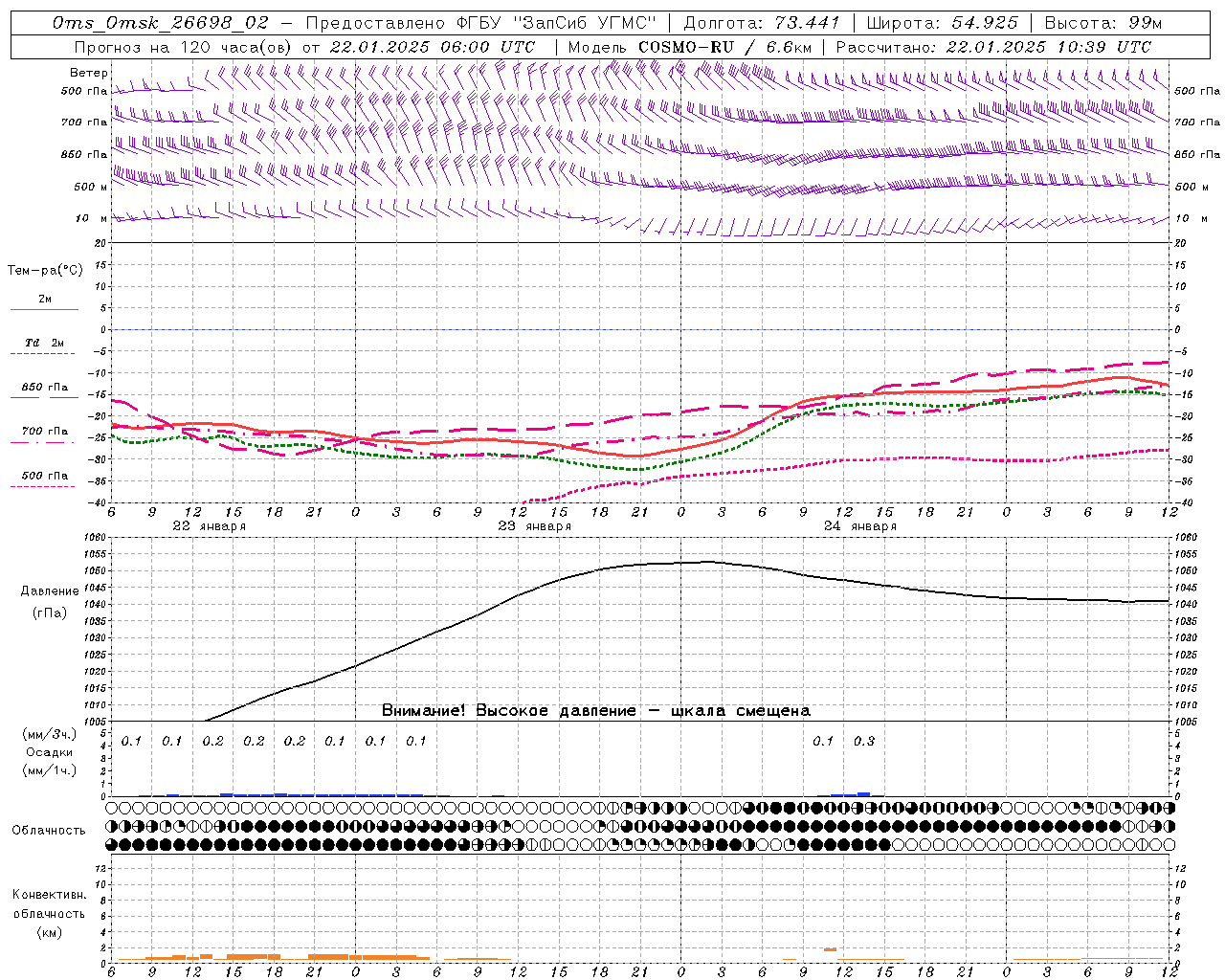
Task: Click the Высота: 99м header value
Action: [x=1103, y=23]
